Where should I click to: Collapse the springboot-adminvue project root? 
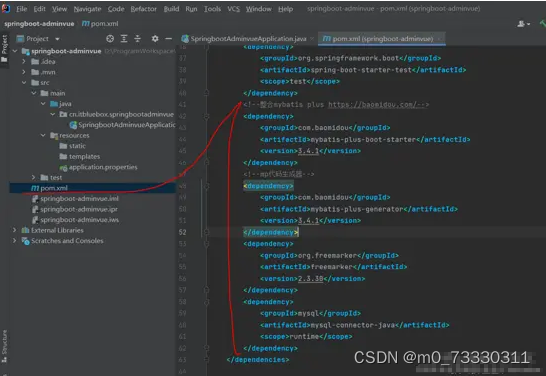[x=15, y=51]
